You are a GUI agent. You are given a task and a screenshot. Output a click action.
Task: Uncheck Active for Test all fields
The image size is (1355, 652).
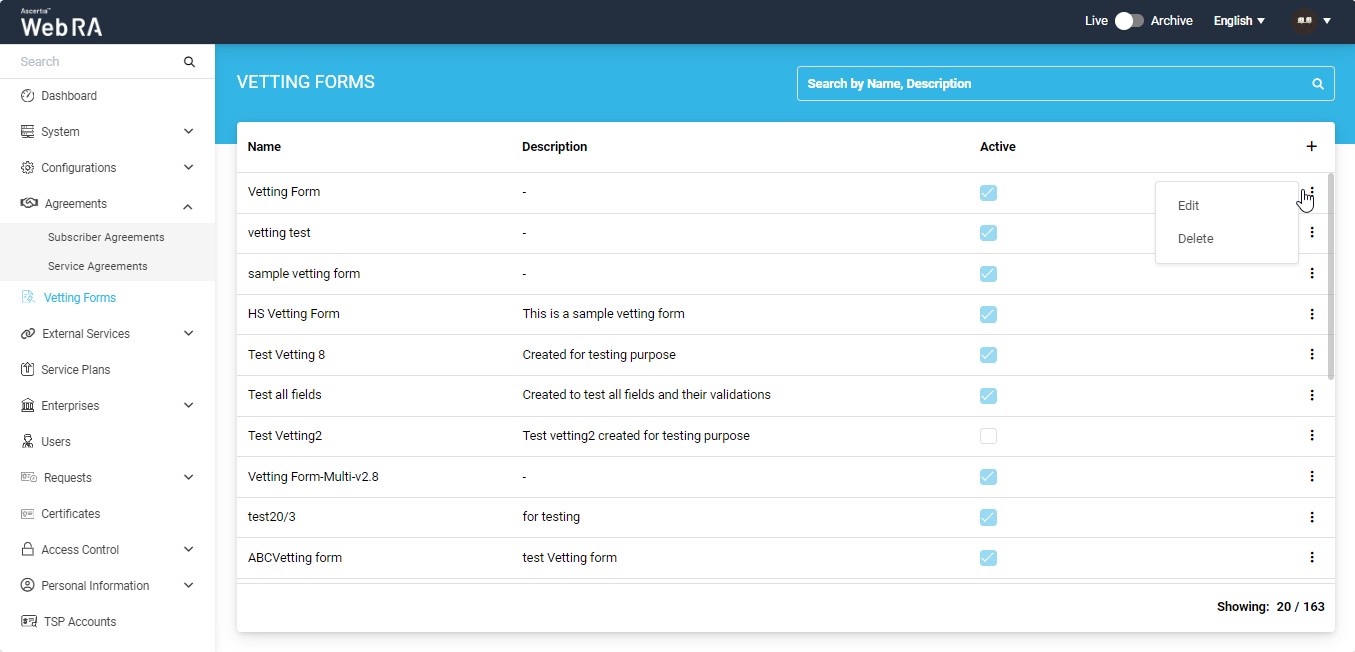[988, 395]
